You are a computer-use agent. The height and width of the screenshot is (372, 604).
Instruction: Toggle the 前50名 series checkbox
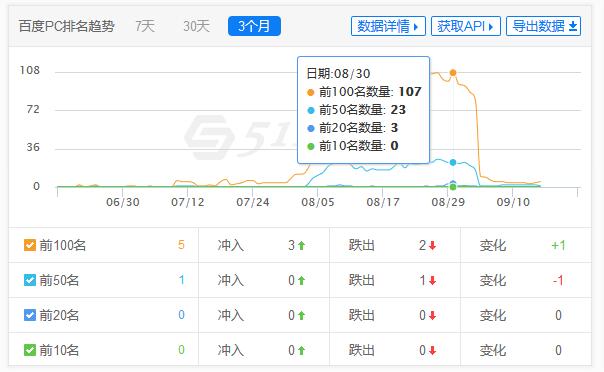pos(30,280)
